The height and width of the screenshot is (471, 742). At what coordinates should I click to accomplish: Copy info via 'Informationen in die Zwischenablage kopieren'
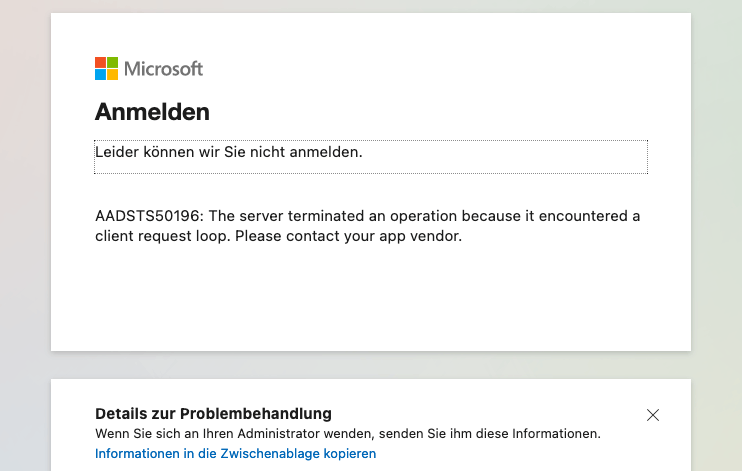pyautogui.click(x=236, y=453)
